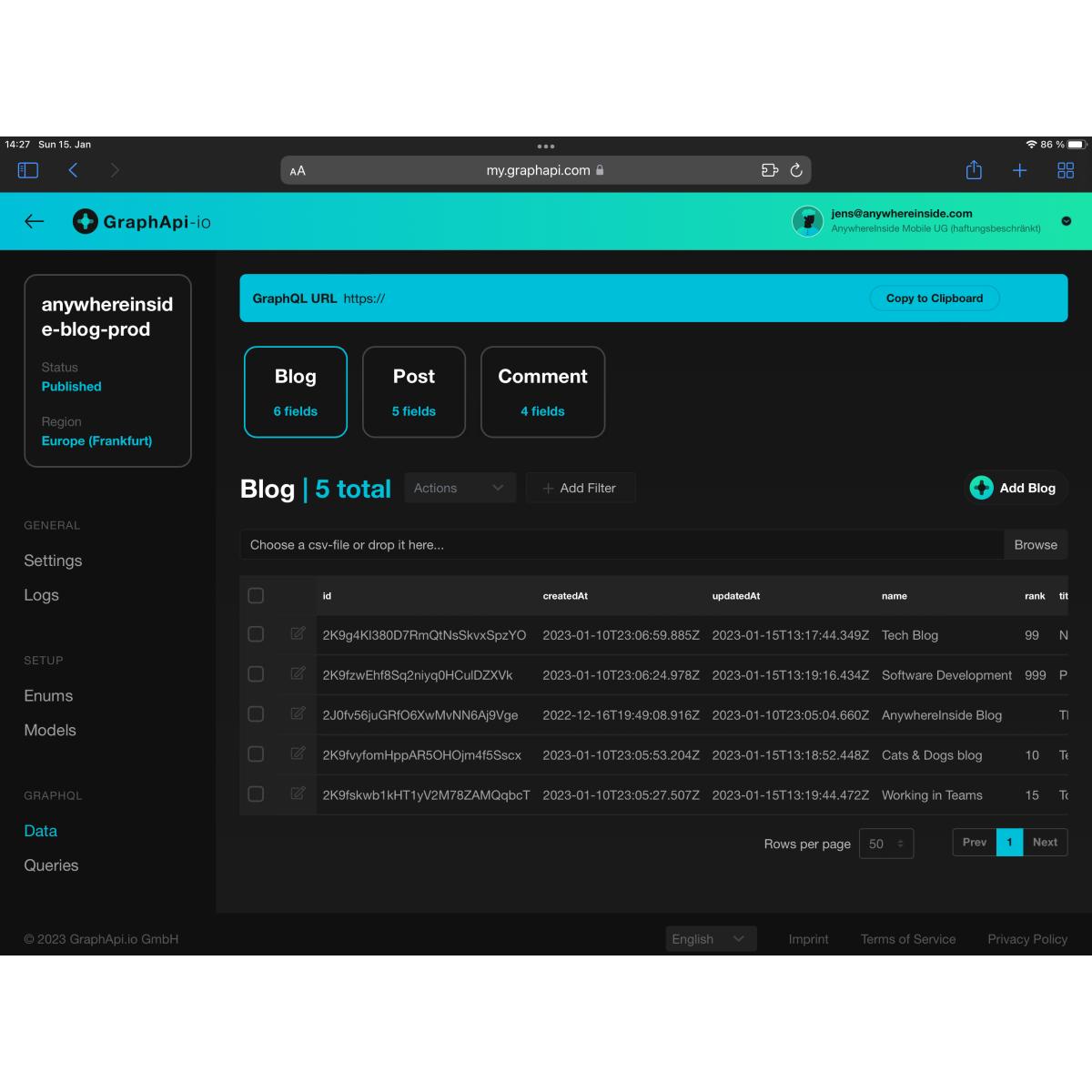
Task: Open the Terms of Service link
Action: [x=908, y=939]
